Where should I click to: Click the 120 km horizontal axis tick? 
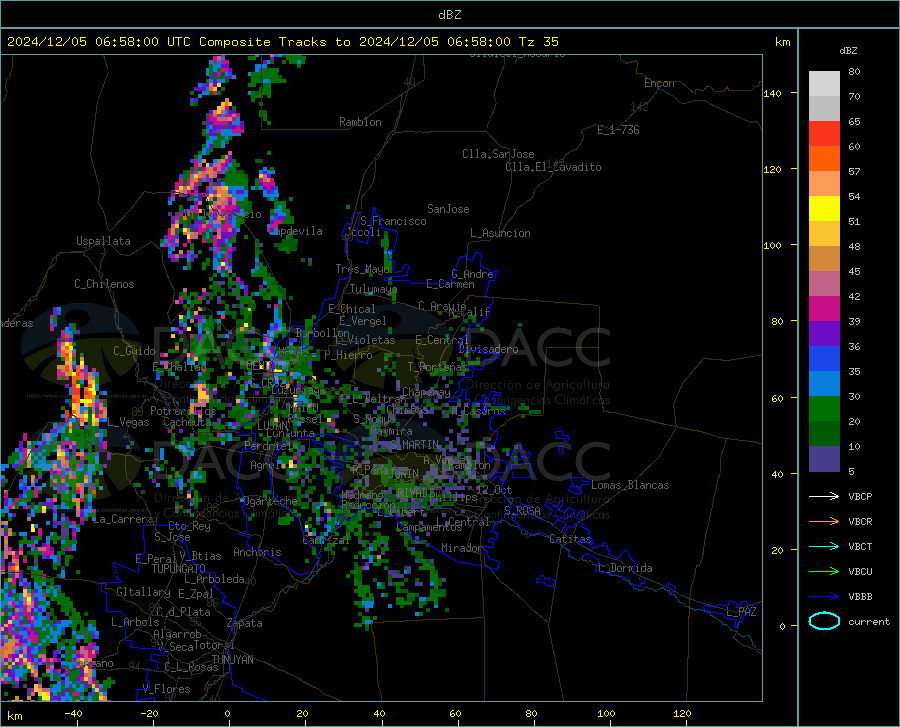[x=682, y=714]
